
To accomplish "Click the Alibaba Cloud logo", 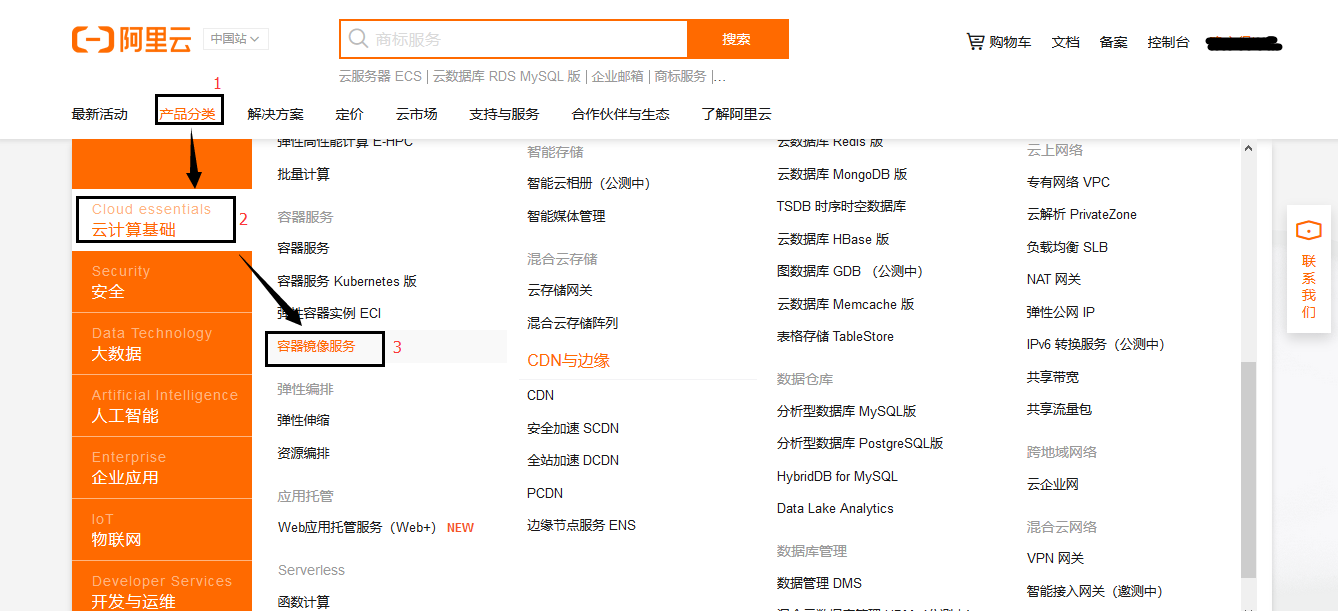I will click(x=132, y=39).
